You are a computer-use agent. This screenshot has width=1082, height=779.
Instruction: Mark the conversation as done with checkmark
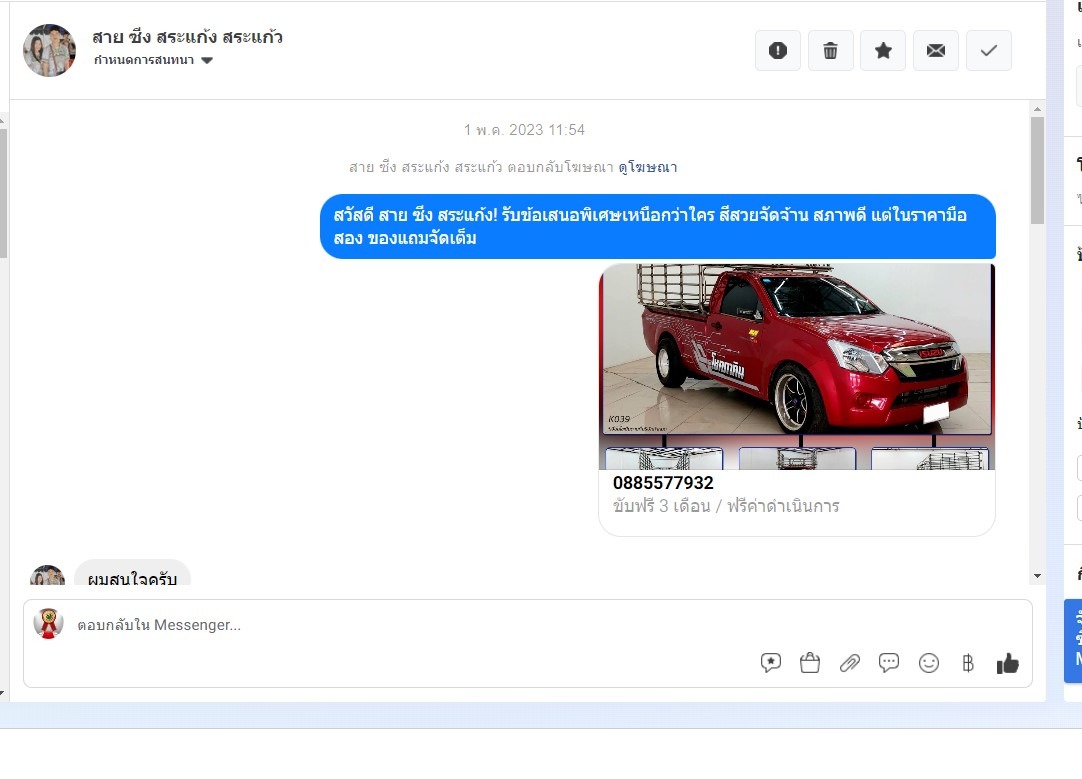pos(988,51)
